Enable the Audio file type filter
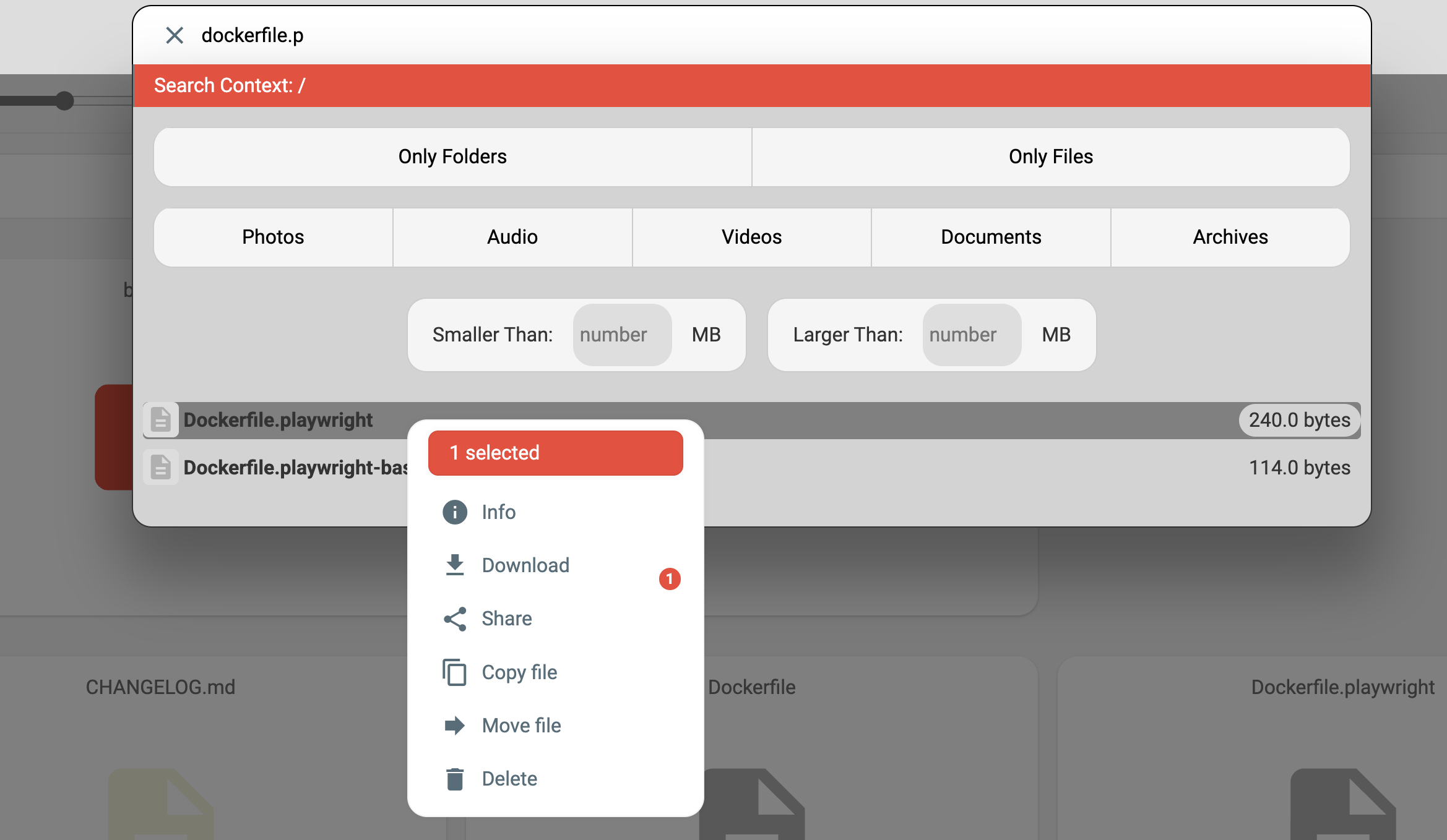1447x840 pixels. click(x=512, y=238)
